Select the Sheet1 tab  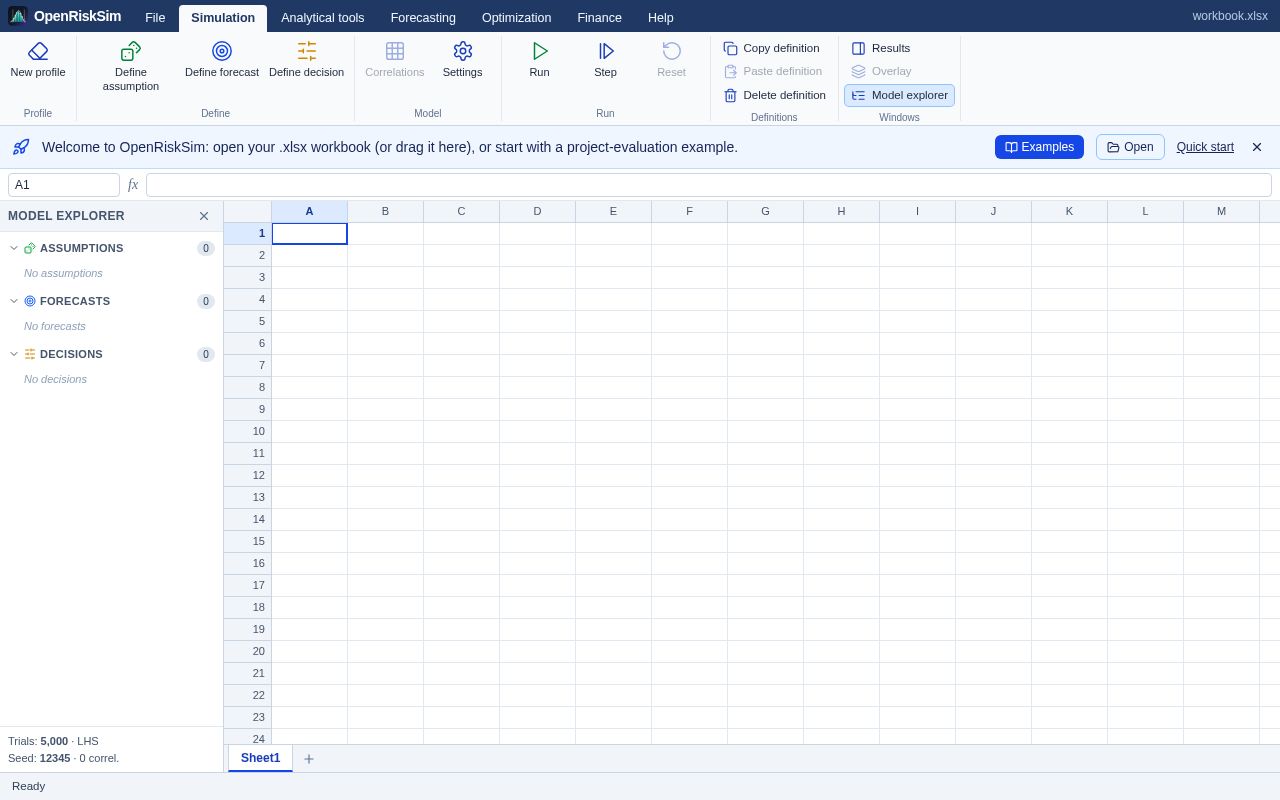click(260, 758)
